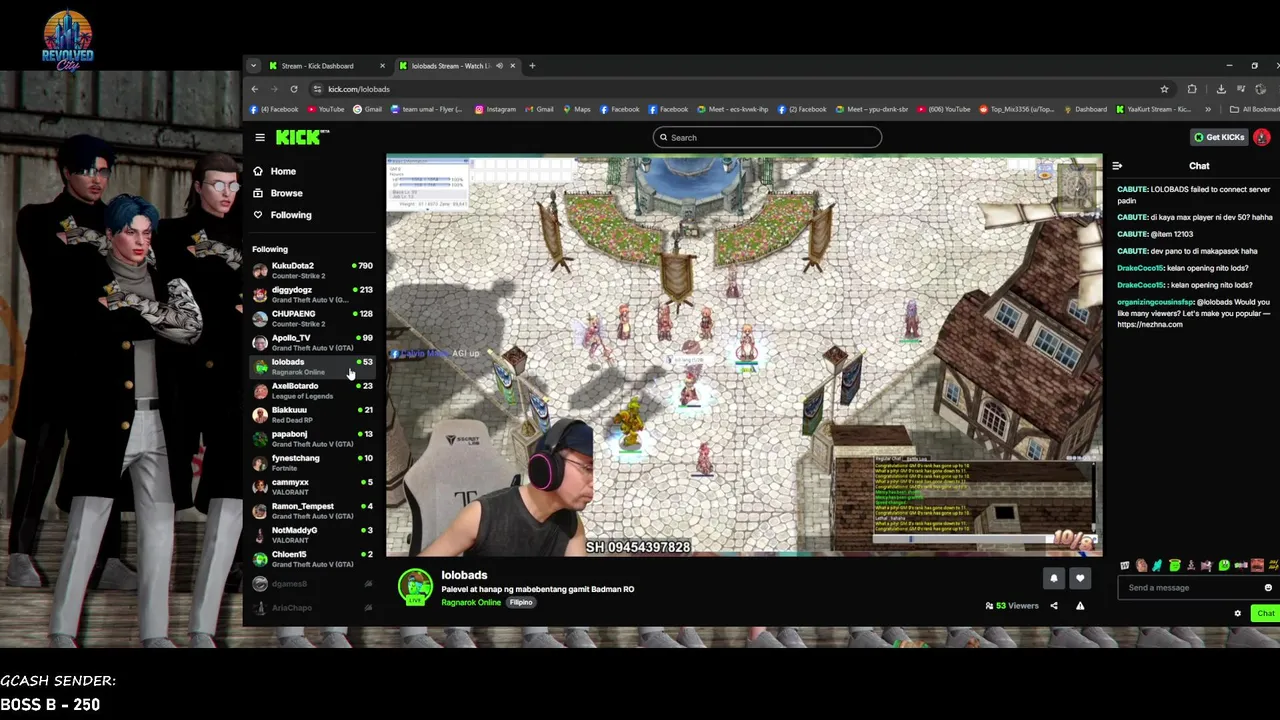Viewport: 1280px width, 720px height.
Task: Open the browser tab search dropdown
Action: coord(253,66)
